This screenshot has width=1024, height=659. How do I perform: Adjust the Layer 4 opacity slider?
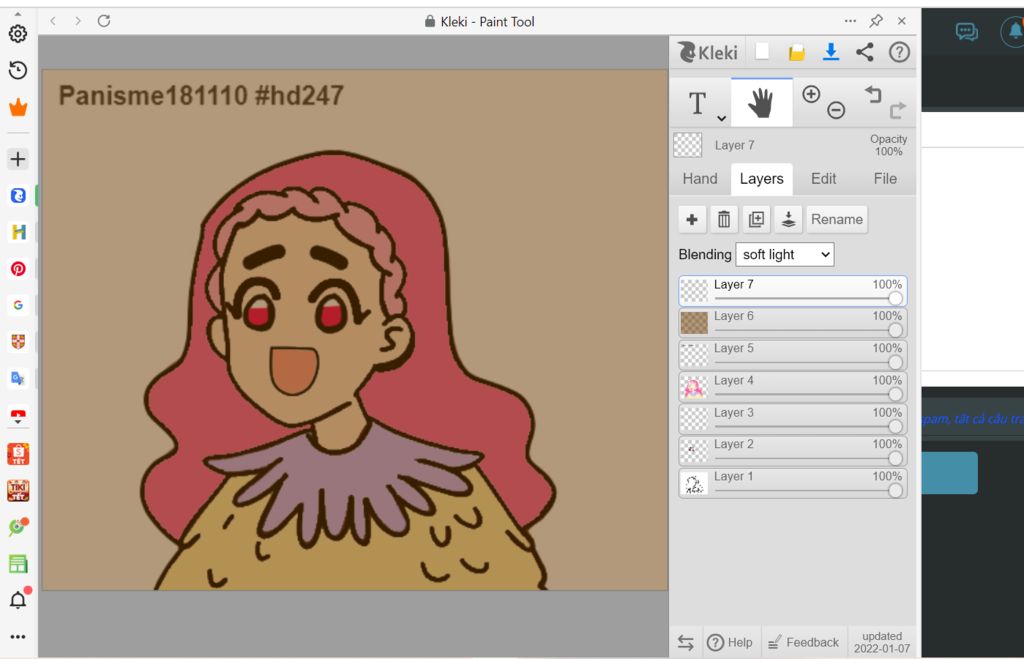tap(895, 394)
